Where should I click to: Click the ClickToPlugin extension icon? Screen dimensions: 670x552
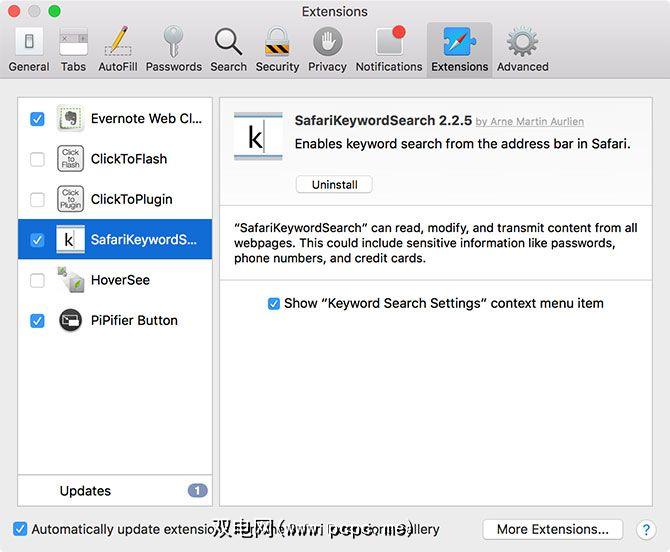click(x=71, y=199)
